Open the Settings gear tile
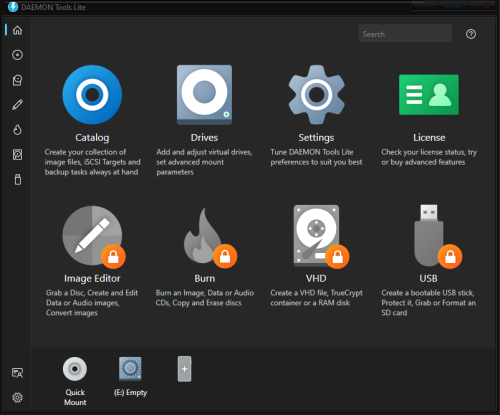 (x=316, y=95)
